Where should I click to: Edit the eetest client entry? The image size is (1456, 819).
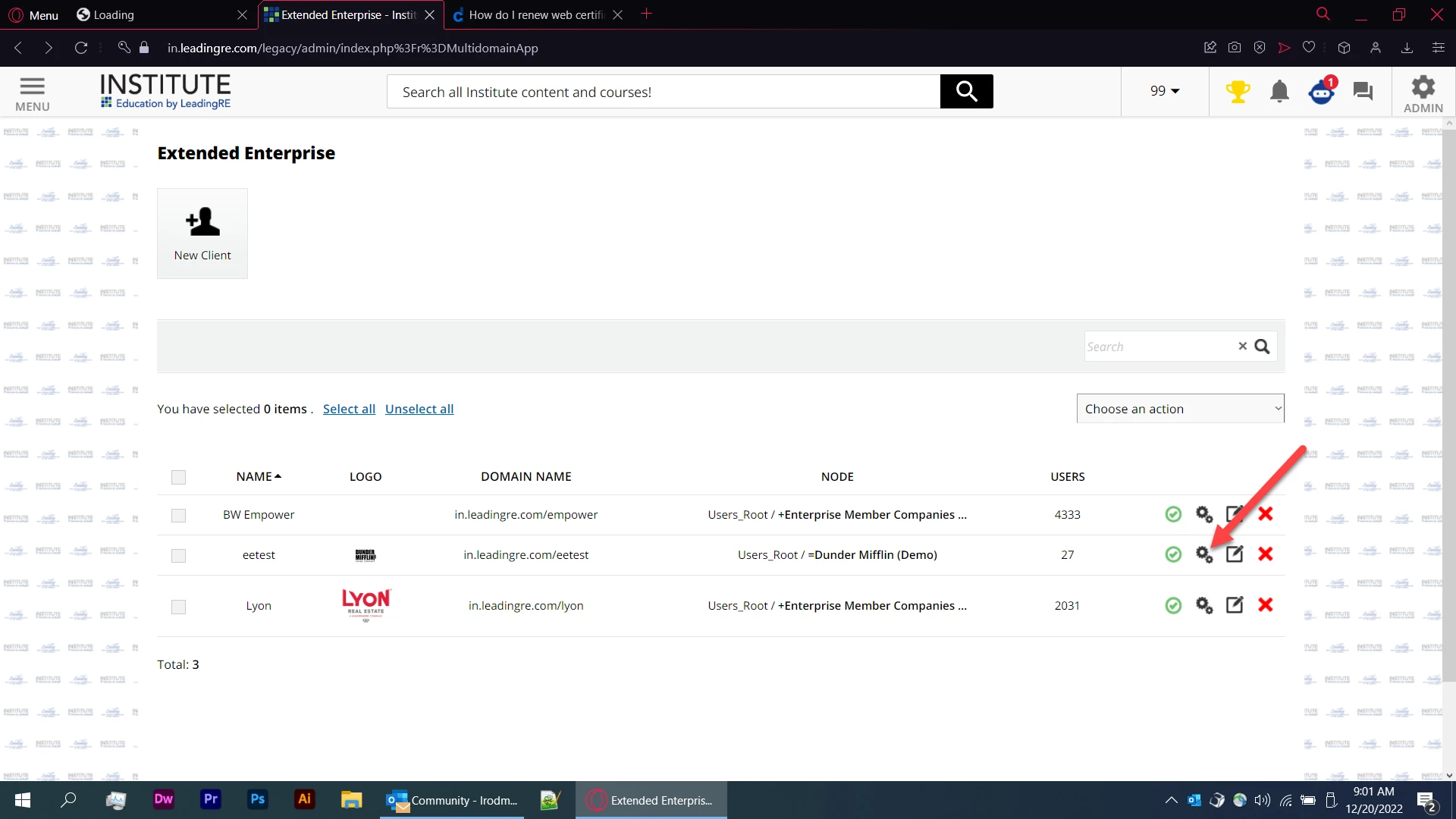1235,554
